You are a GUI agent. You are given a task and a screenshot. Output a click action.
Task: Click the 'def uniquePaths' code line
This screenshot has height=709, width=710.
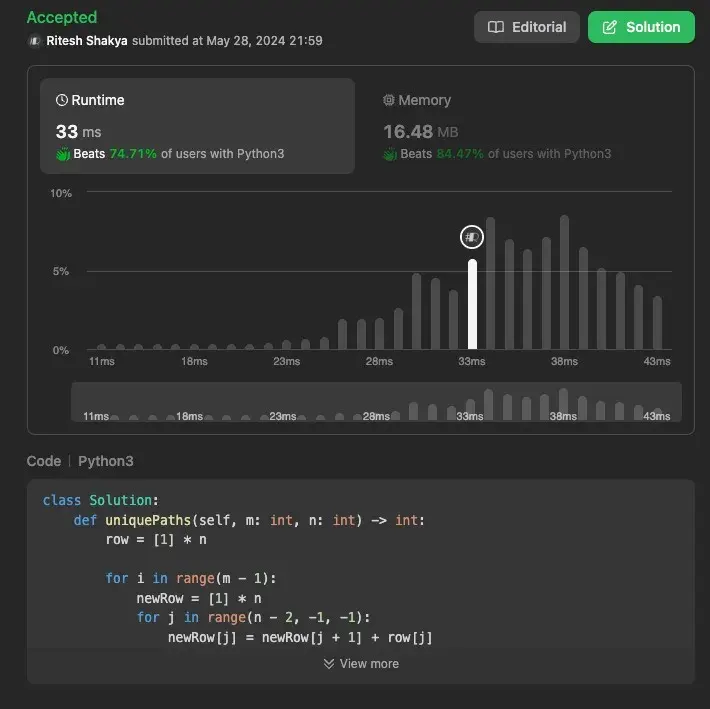point(249,520)
